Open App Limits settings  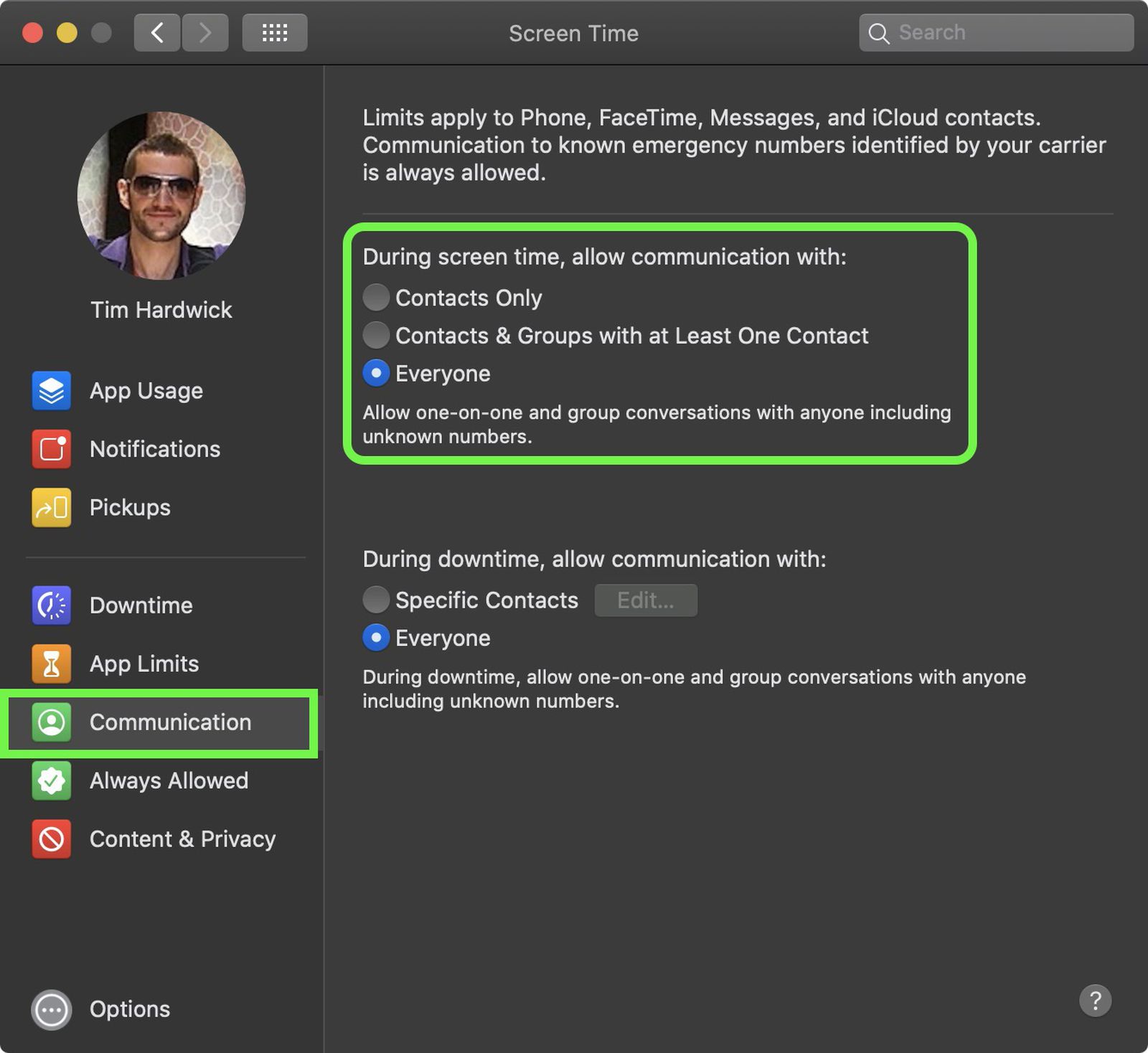pyautogui.click(x=143, y=664)
